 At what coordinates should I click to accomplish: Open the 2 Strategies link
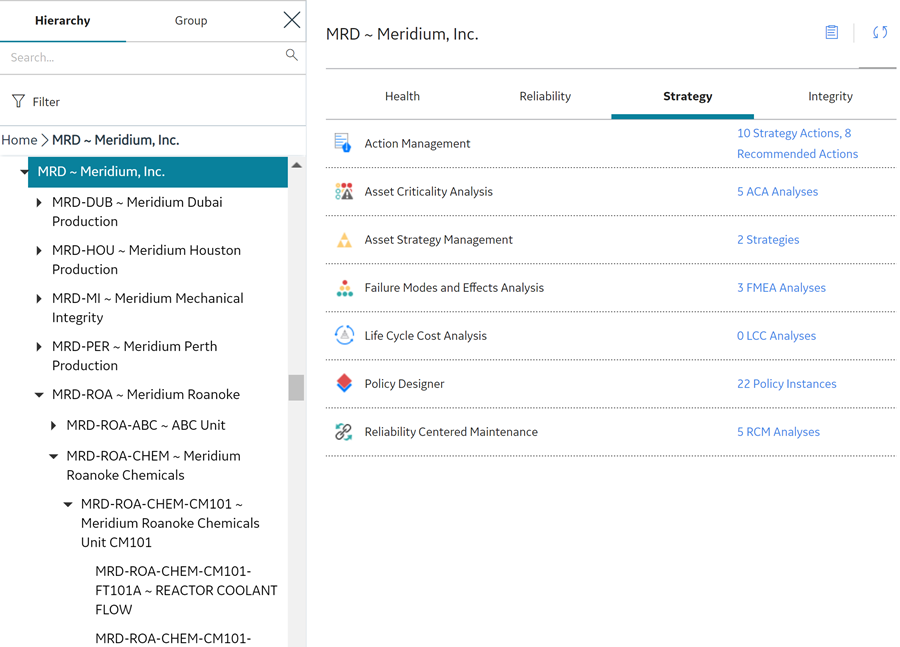[768, 240]
